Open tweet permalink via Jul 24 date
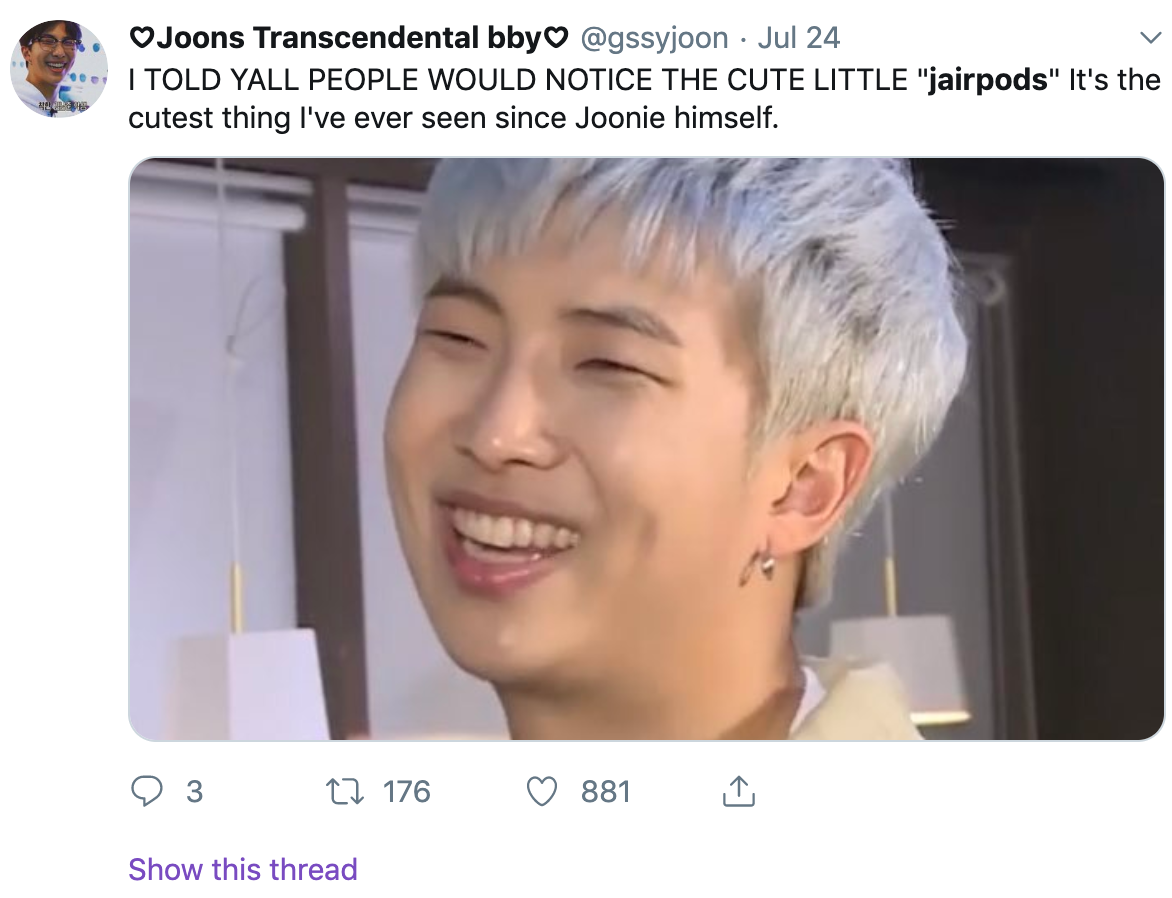1172x898 pixels. click(x=798, y=37)
